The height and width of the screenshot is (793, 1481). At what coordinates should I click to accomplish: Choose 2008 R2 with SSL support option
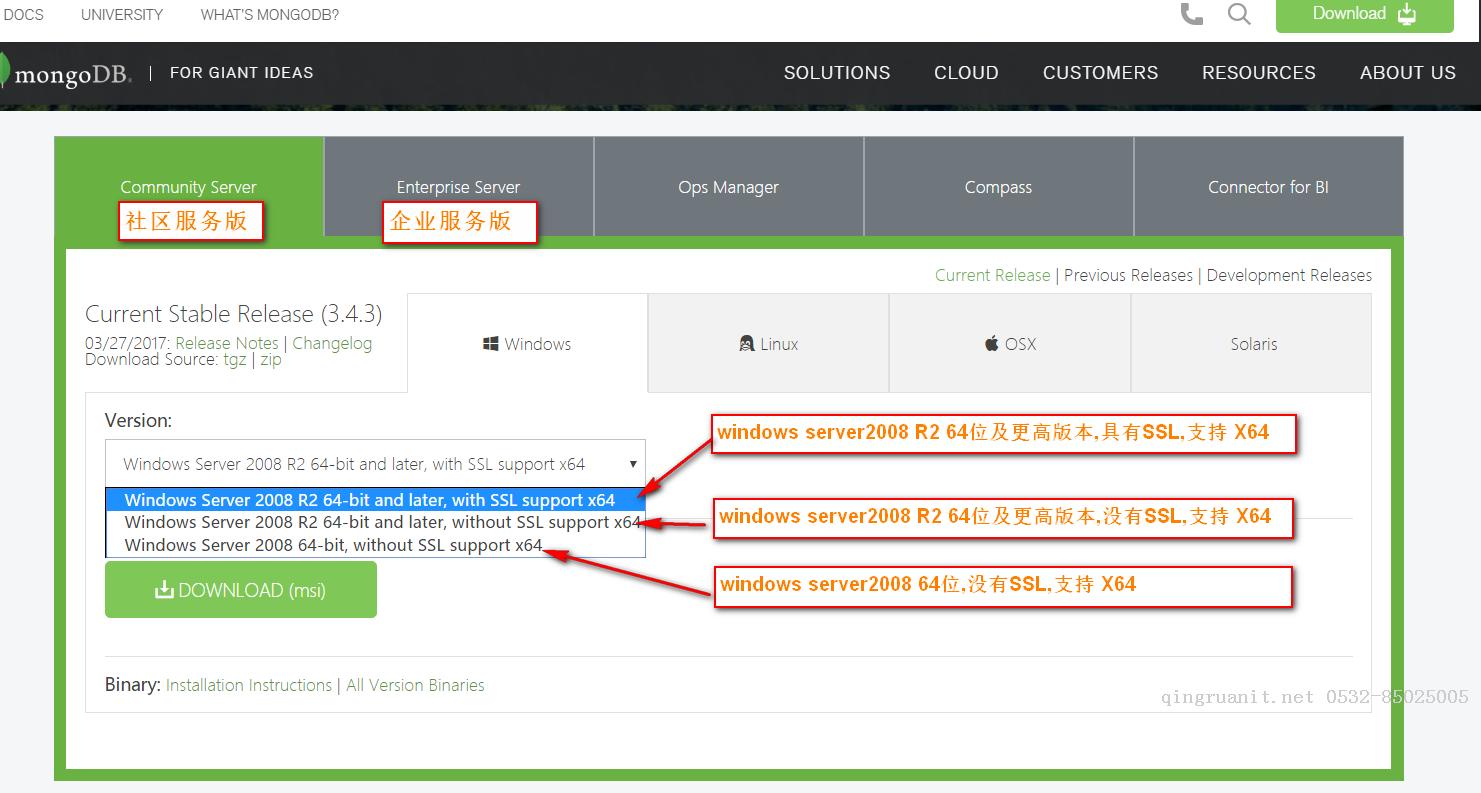click(x=370, y=500)
